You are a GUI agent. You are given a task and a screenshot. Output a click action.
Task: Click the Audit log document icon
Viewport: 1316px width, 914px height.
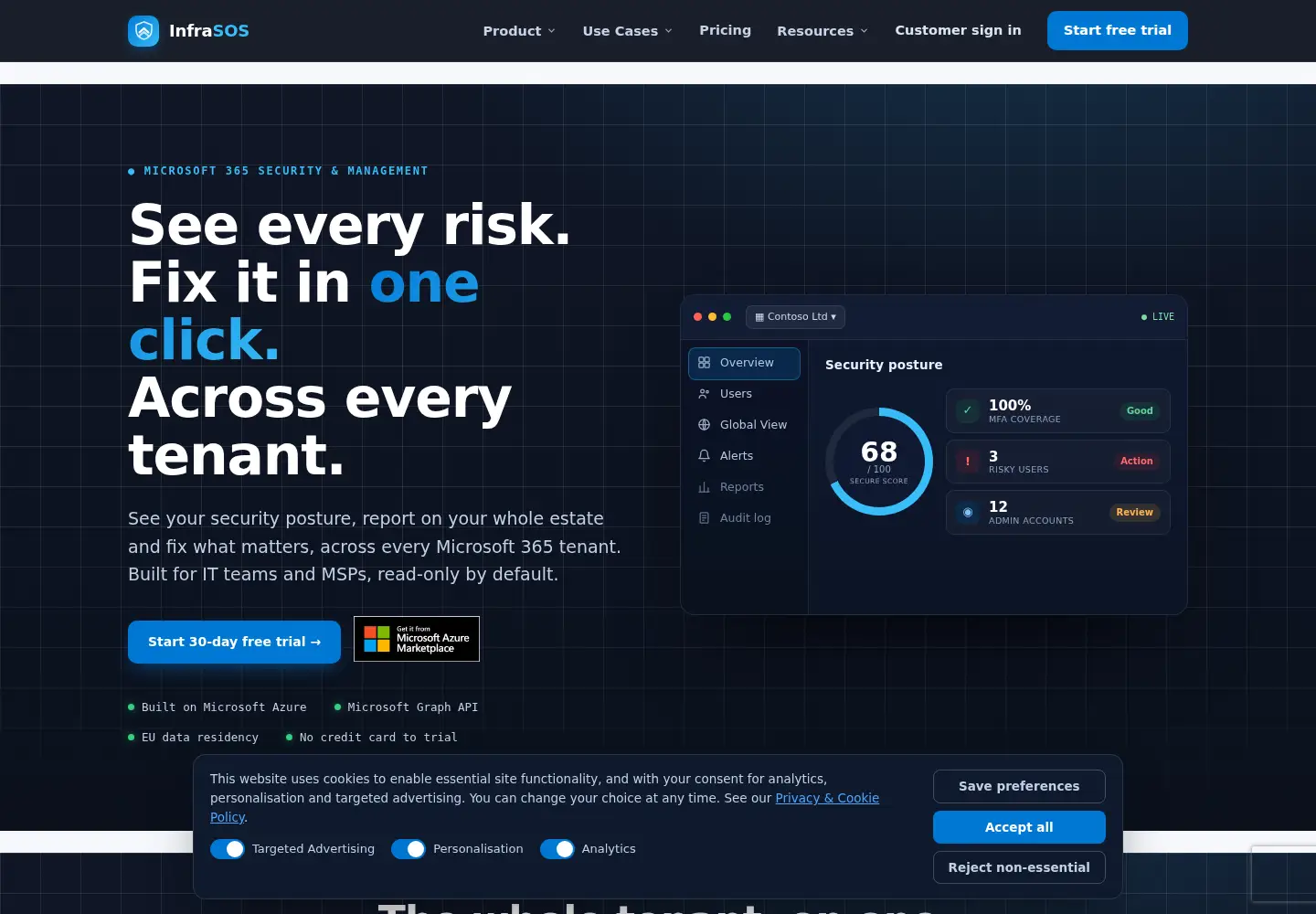click(704, 518)
